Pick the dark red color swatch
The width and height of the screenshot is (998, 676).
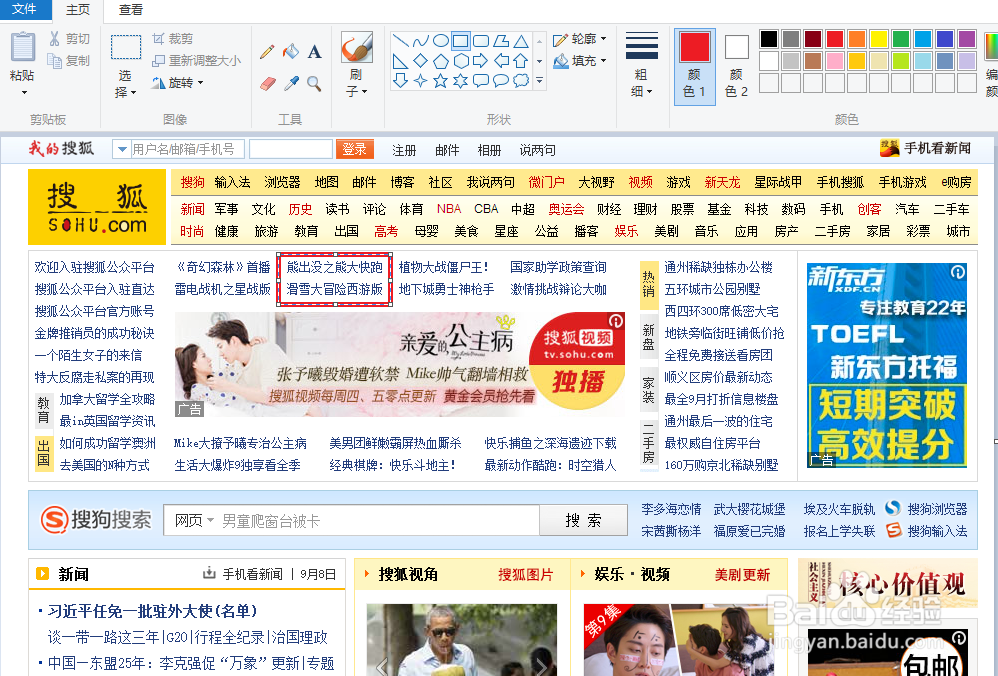tap(813, 39)
